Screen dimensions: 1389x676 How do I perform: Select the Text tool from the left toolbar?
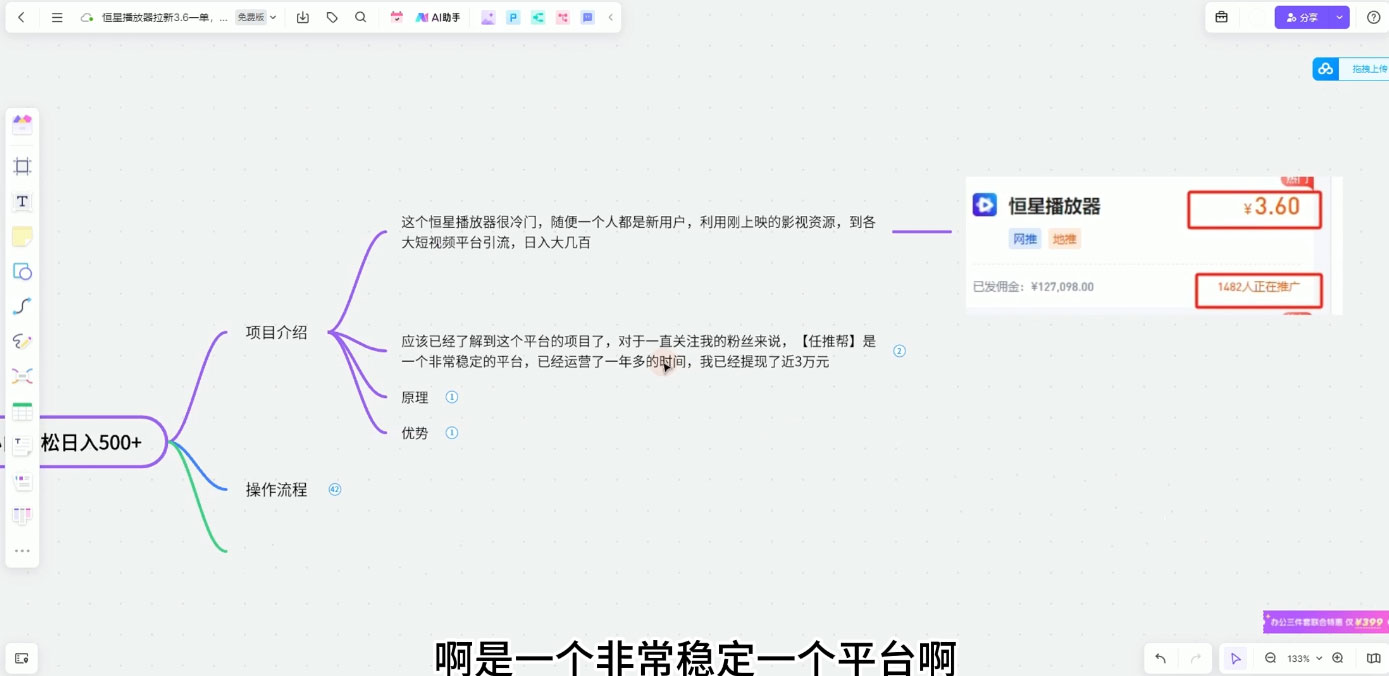(x=22, y=201)
